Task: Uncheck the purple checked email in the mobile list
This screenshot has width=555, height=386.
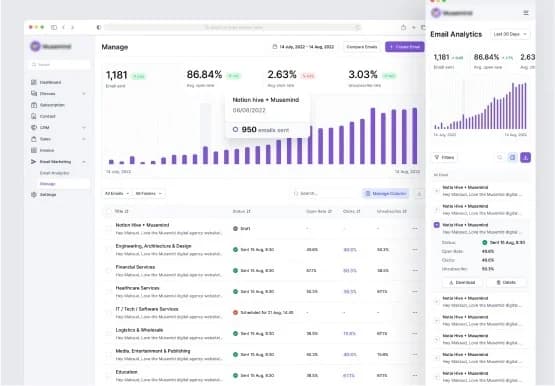Action: pyautogui.click(x=437, y=225)
